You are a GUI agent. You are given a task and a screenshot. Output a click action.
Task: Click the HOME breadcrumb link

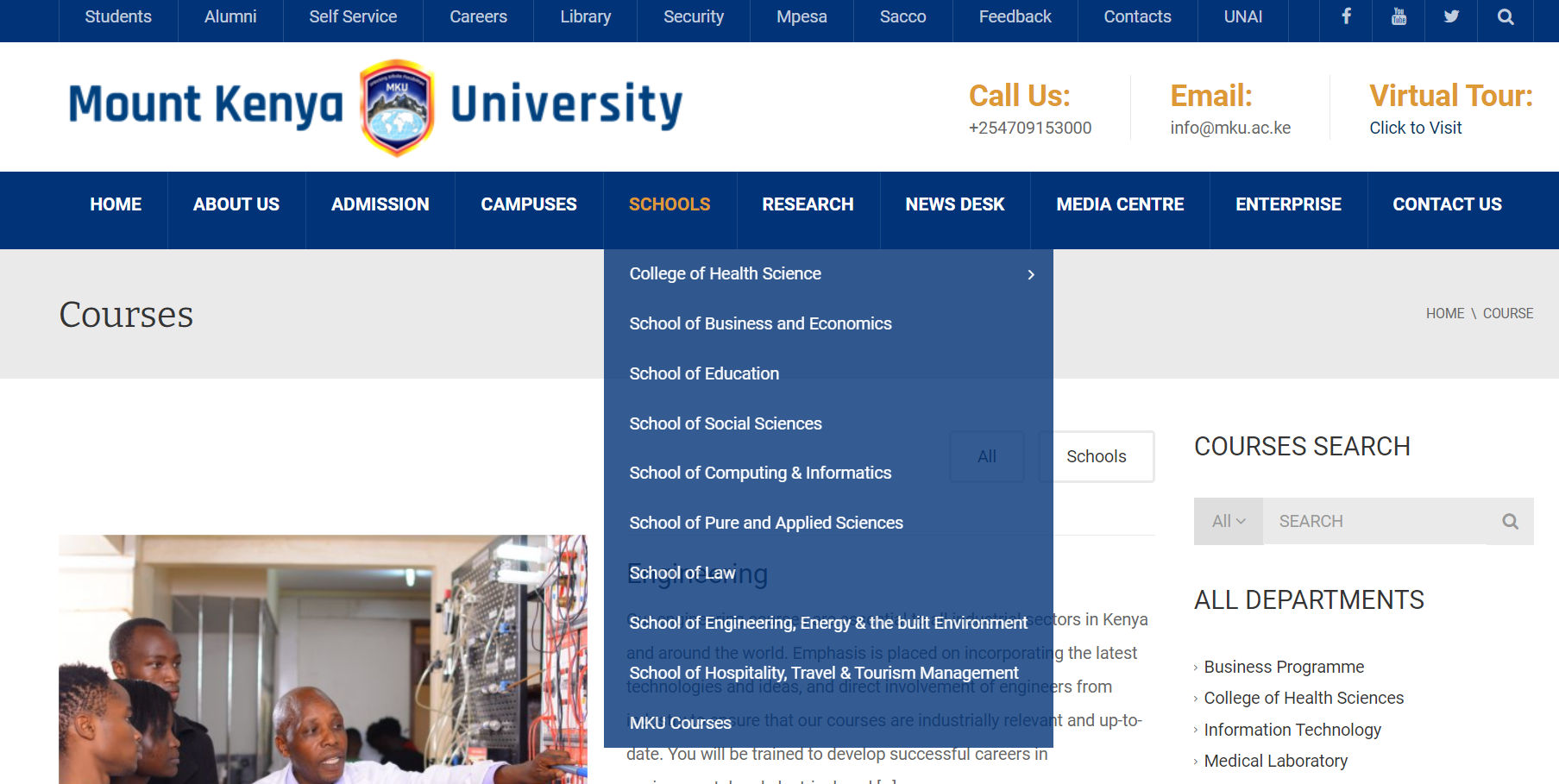coord(1445,313)
